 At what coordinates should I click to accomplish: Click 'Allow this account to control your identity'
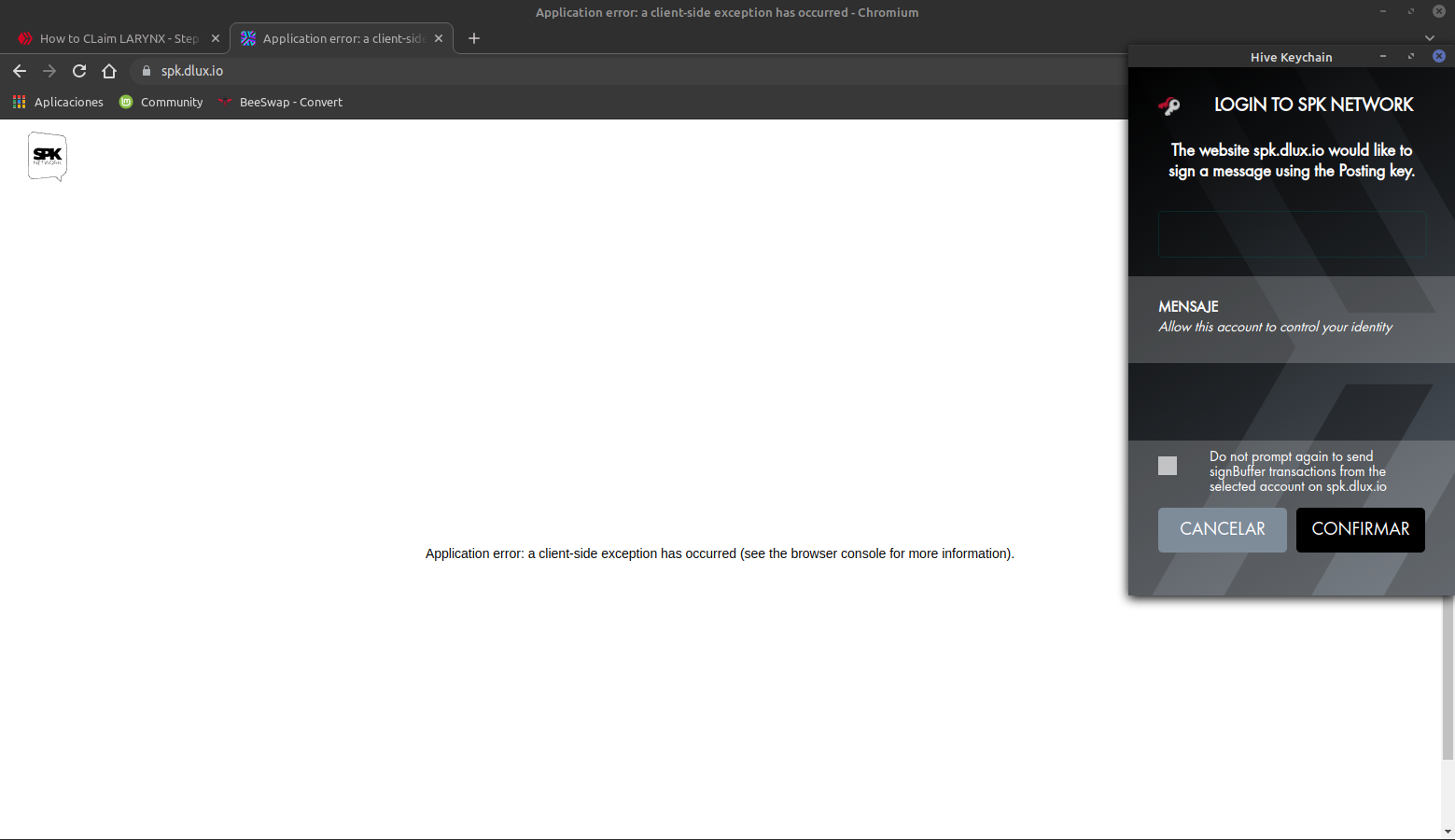(x=1275, y=327)
